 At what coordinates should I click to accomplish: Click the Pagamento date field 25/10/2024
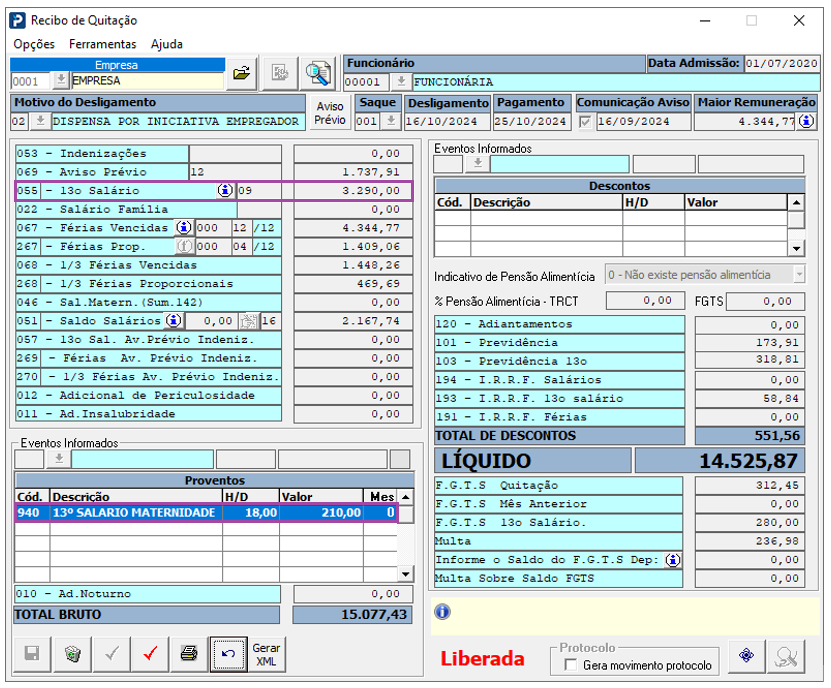click(532, 121)
